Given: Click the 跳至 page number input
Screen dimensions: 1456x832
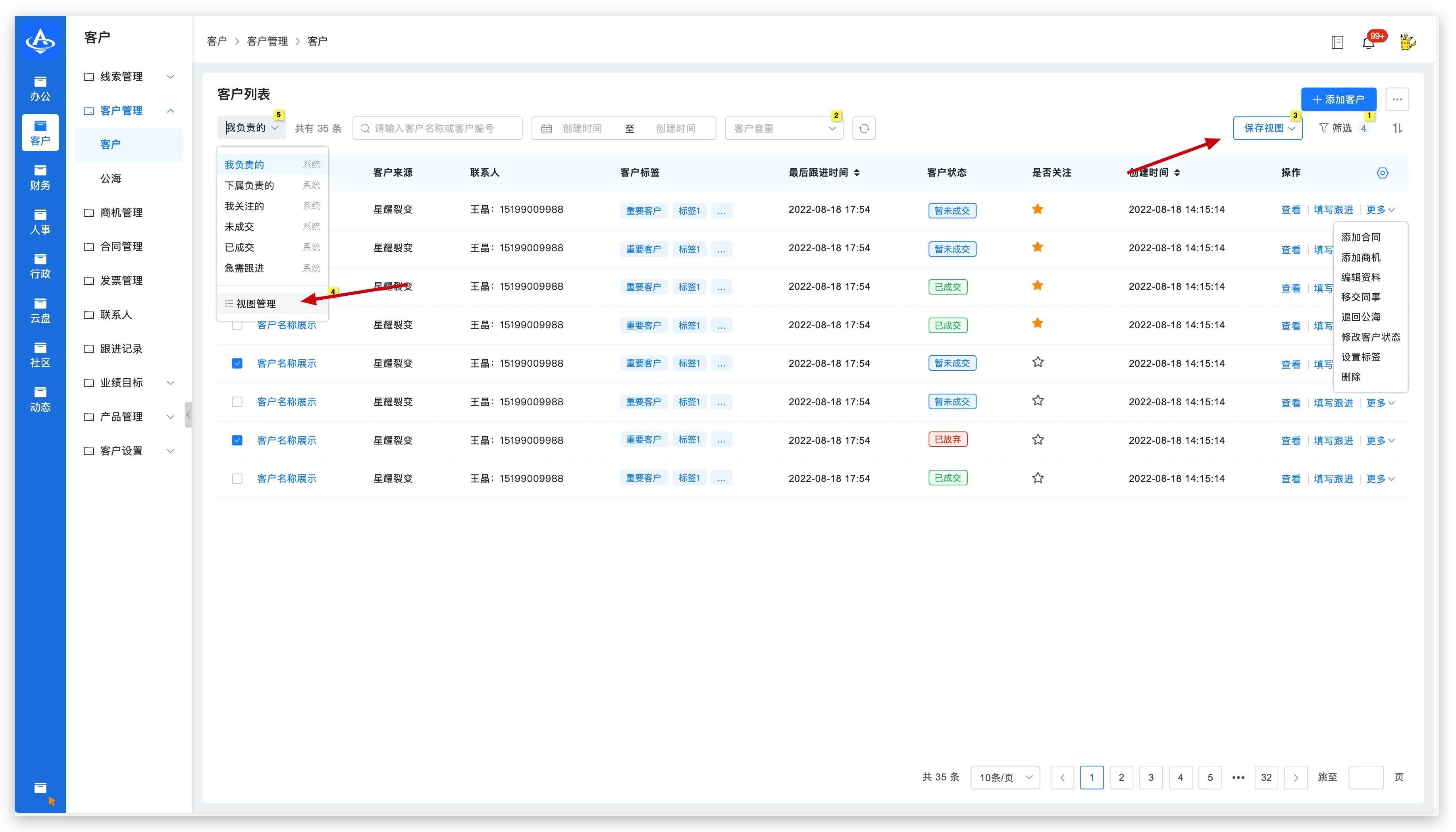Looking at the screenshot, I should pyautogui.click(x=1366, y=777).
